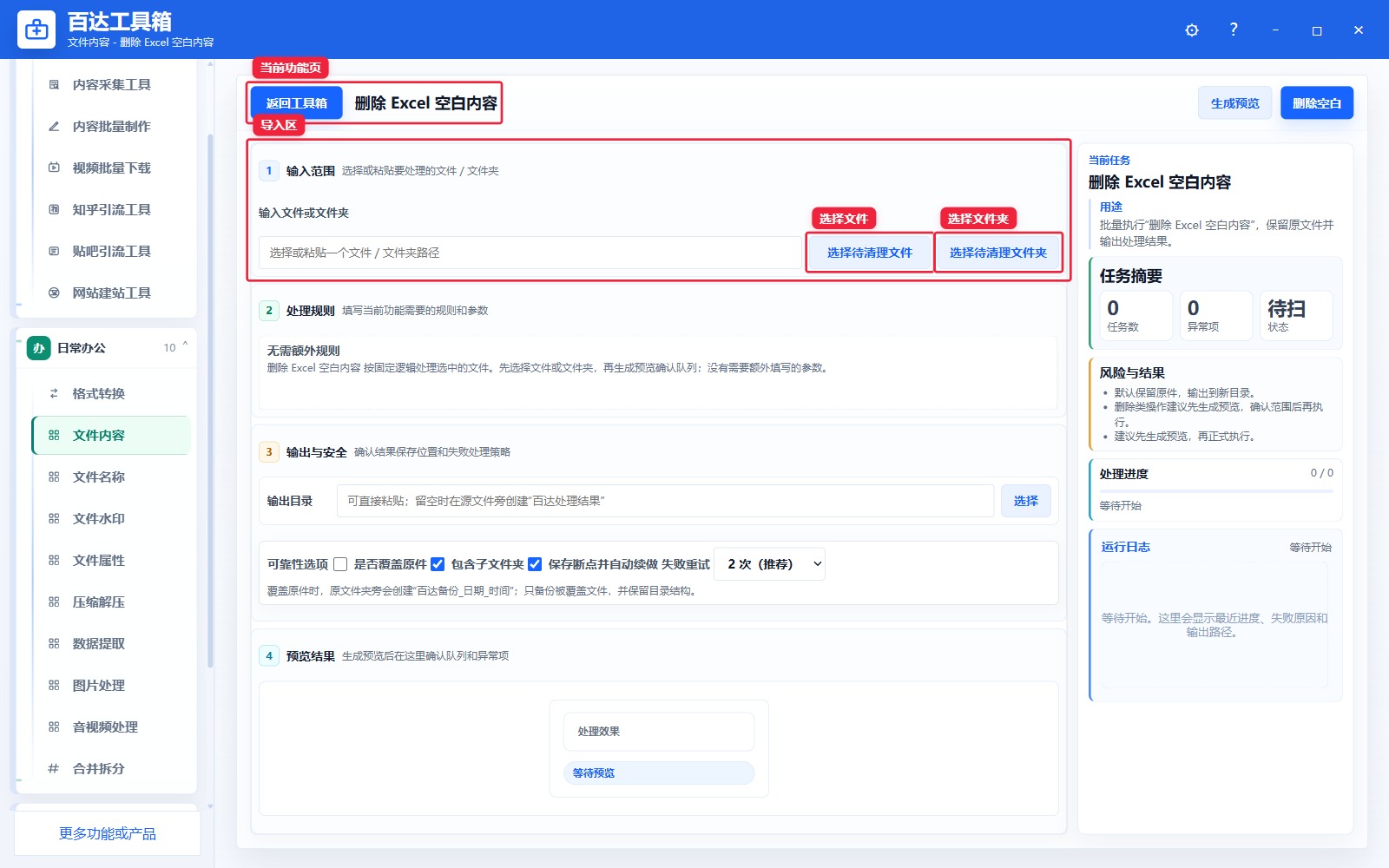Click the 处理效果 box
The width and height of the screenshot is (1389, 868).
coord(659,732)
